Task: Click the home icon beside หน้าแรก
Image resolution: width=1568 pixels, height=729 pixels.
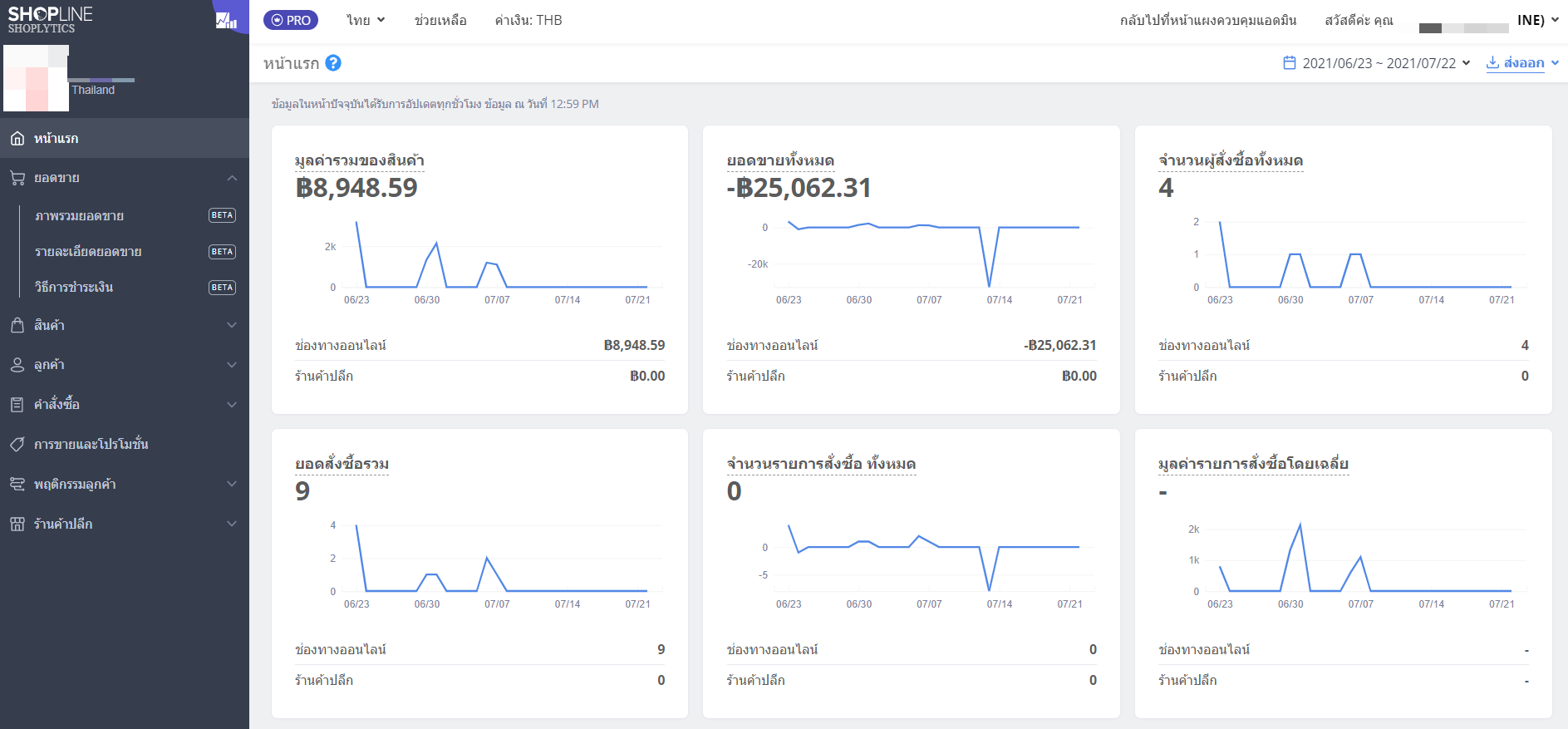Action: 17,139
